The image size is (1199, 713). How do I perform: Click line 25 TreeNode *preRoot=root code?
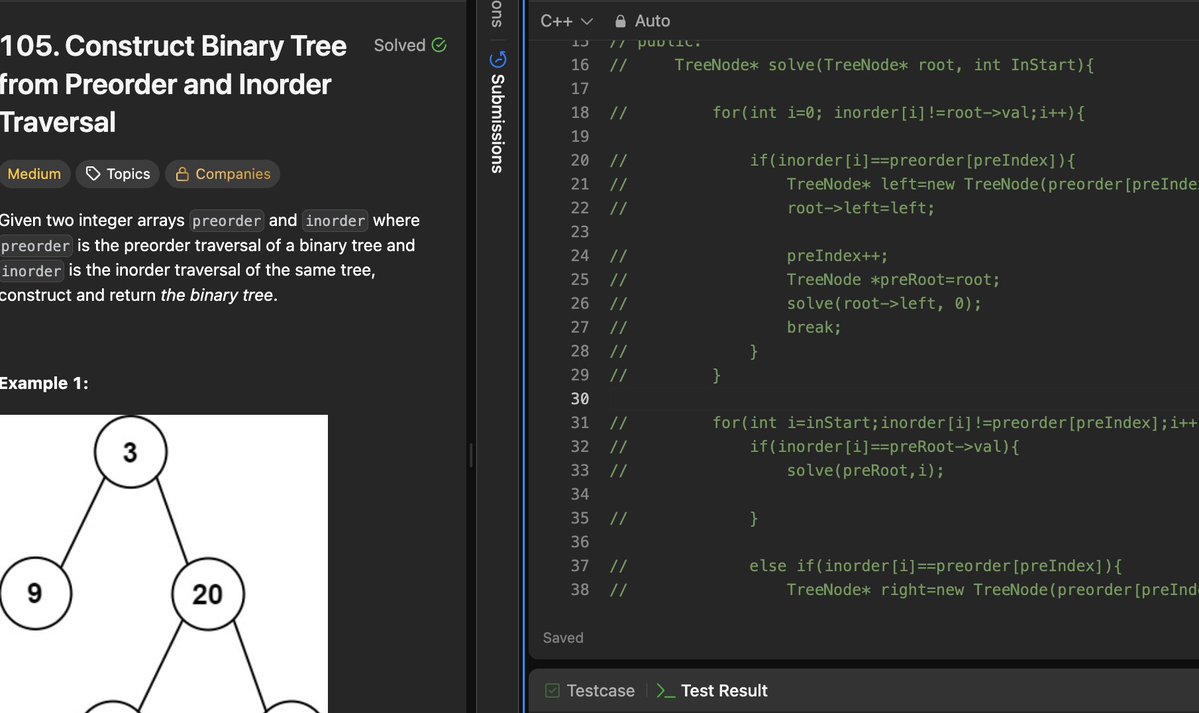[x=893, y=280]
